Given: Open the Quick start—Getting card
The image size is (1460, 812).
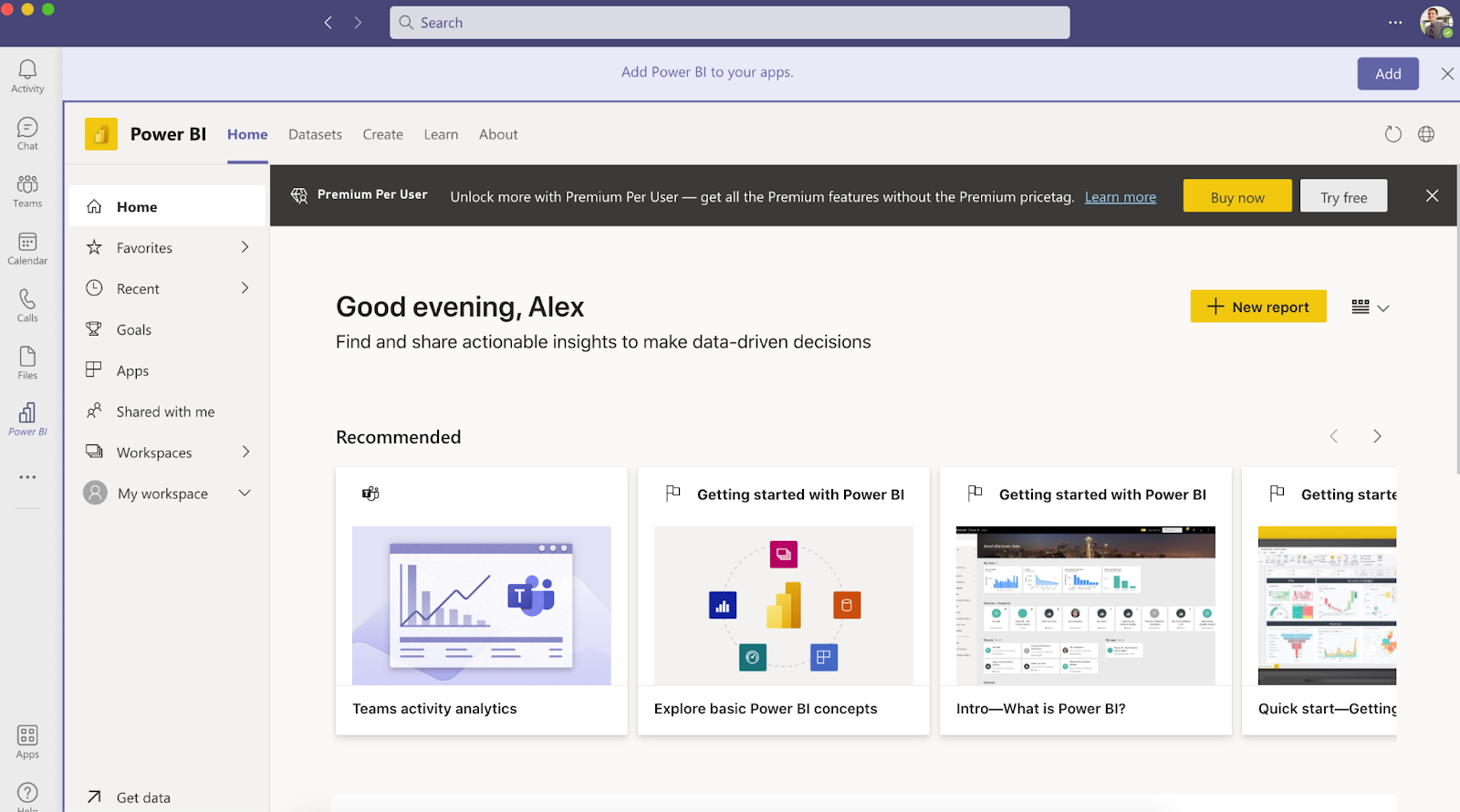Looking at the screenshot, I should coord(1319,601).
